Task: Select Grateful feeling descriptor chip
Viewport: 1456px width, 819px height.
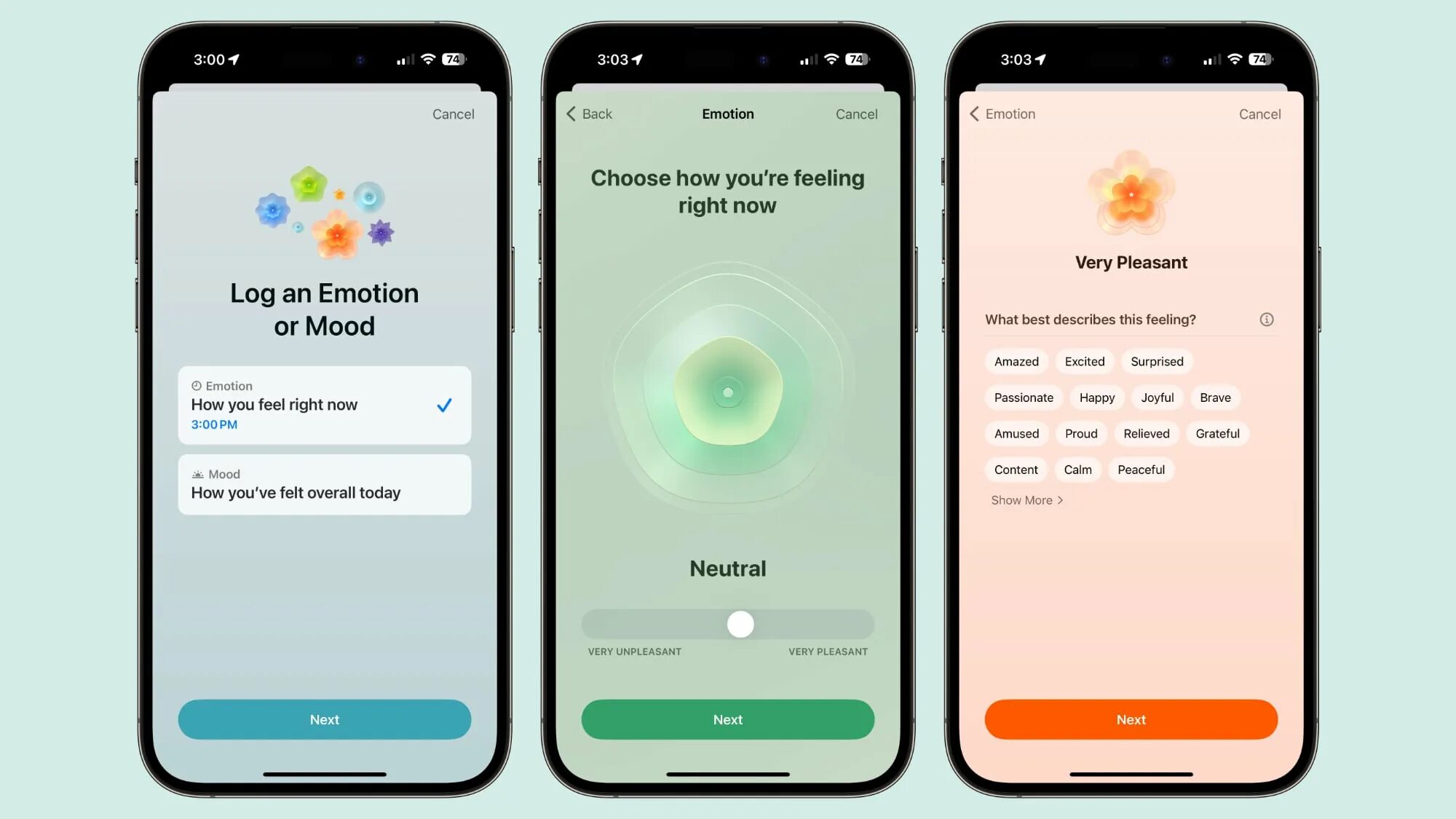Action: [x=1218, y=433]
